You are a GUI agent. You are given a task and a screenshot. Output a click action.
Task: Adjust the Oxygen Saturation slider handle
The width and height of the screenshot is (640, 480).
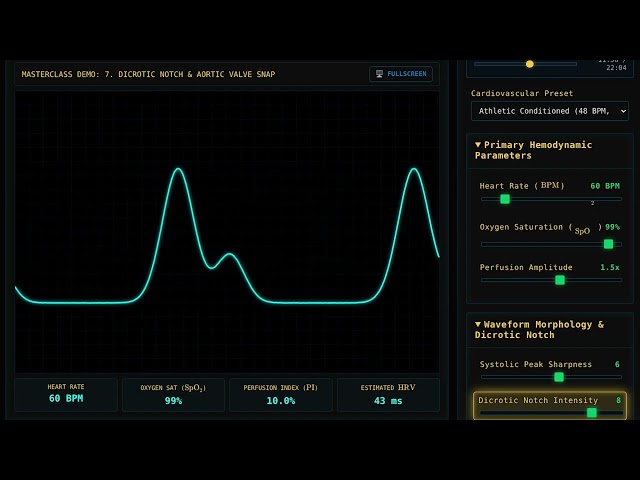coord(608,244)
